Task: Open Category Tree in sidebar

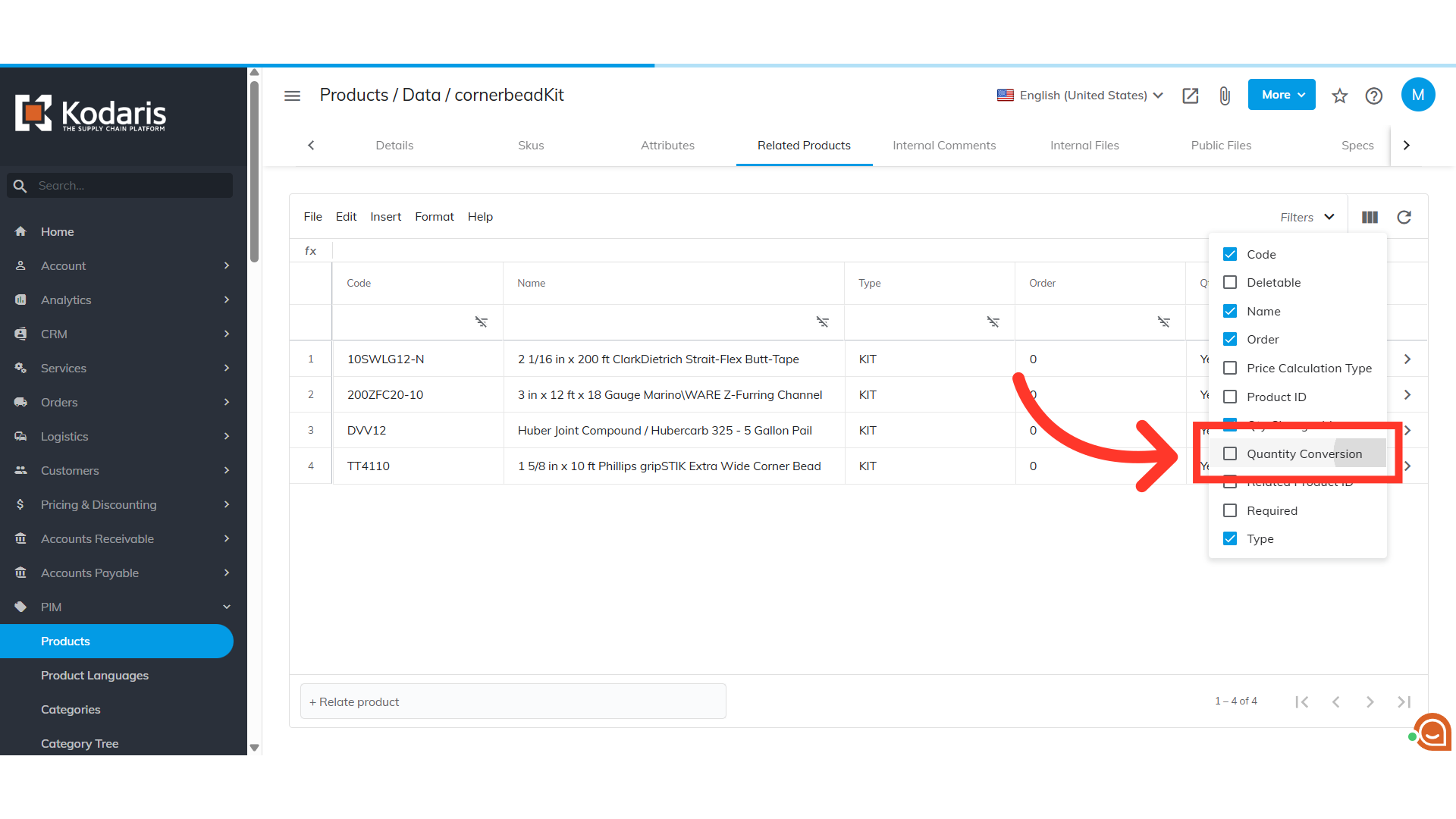Action: tap(80, 743)
